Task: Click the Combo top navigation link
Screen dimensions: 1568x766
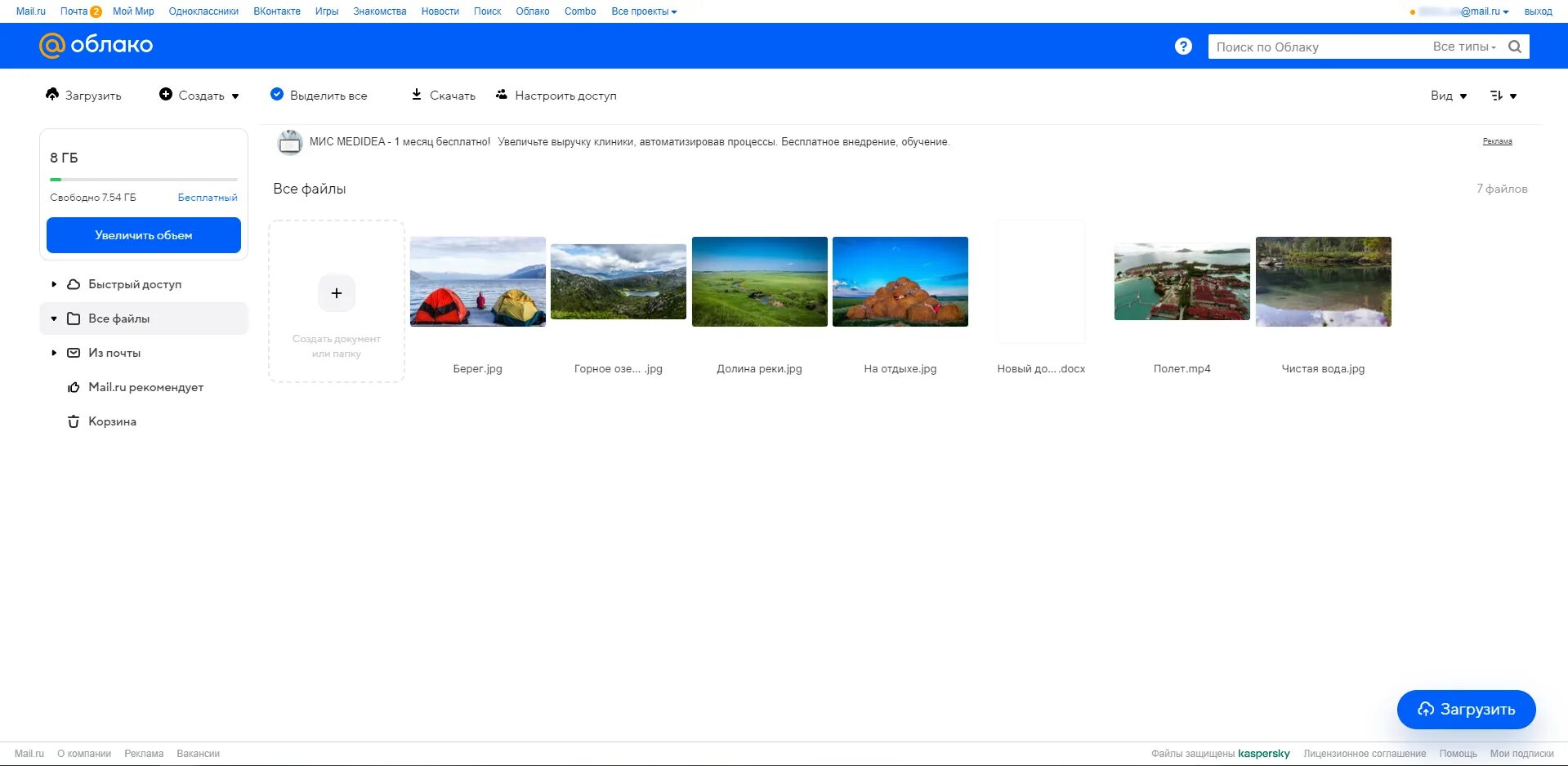Action: coord(580,11)
